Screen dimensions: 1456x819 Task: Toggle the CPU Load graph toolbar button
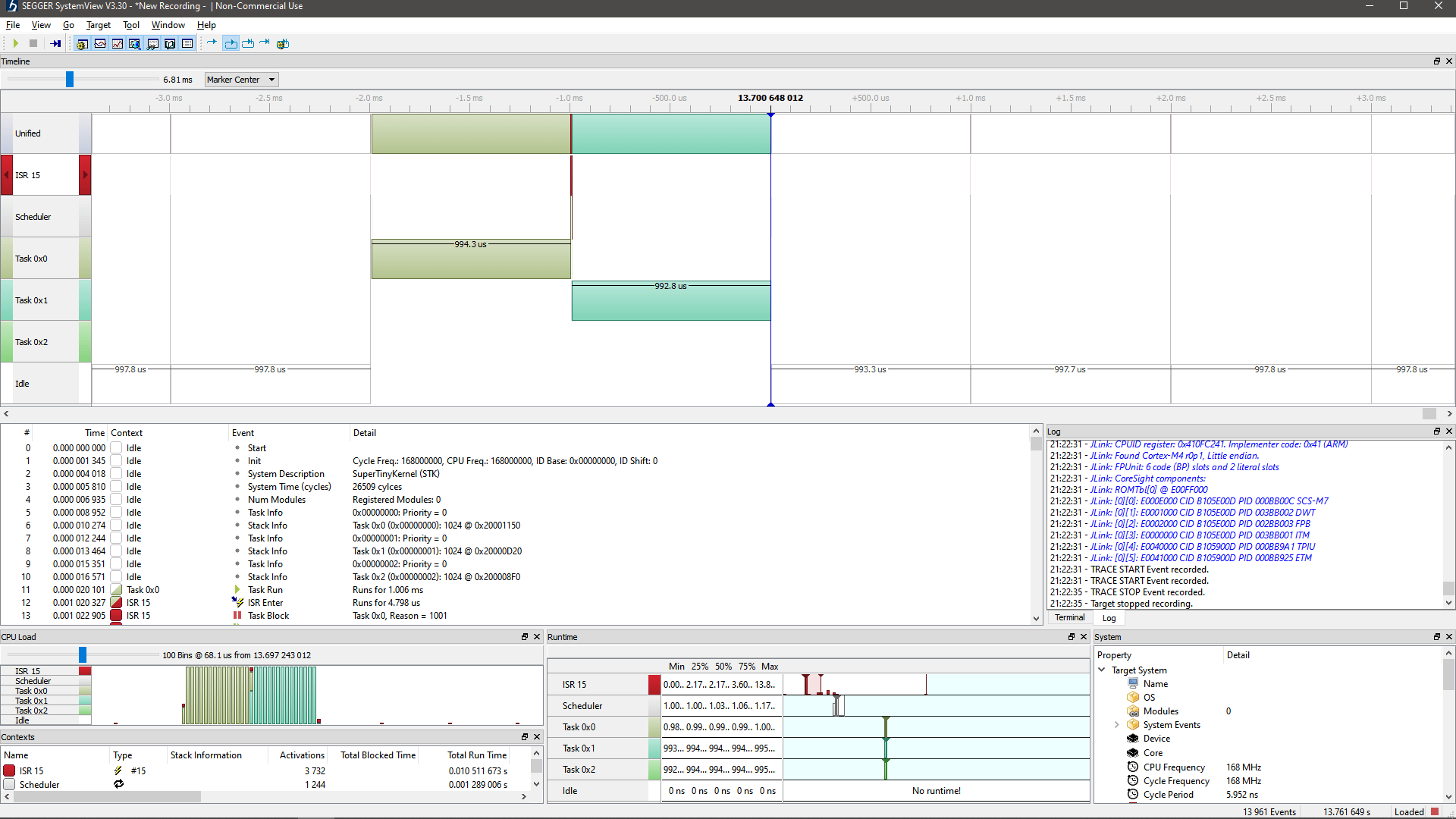point(118,44)
